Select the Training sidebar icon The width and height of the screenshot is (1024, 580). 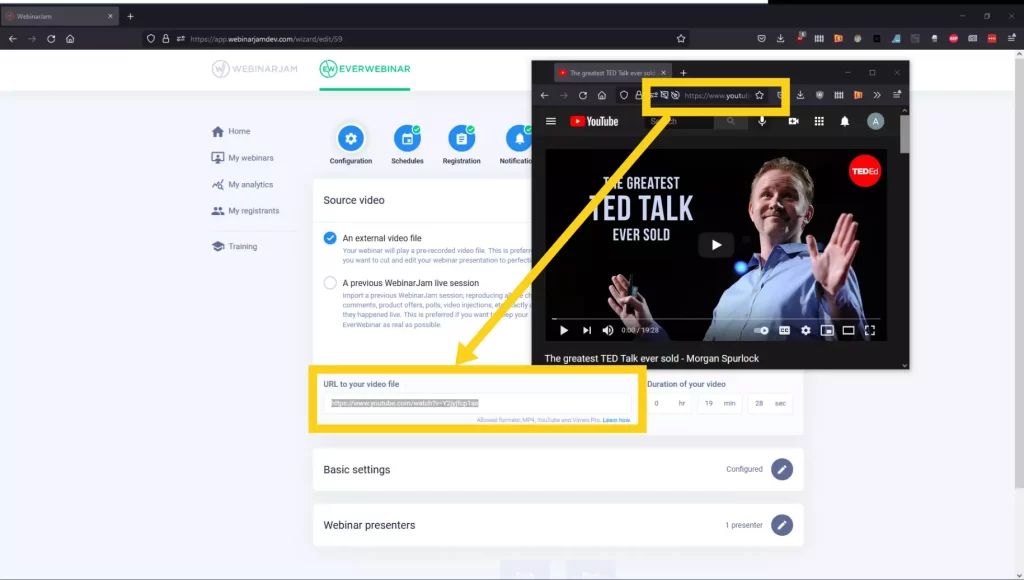point(217,246)
